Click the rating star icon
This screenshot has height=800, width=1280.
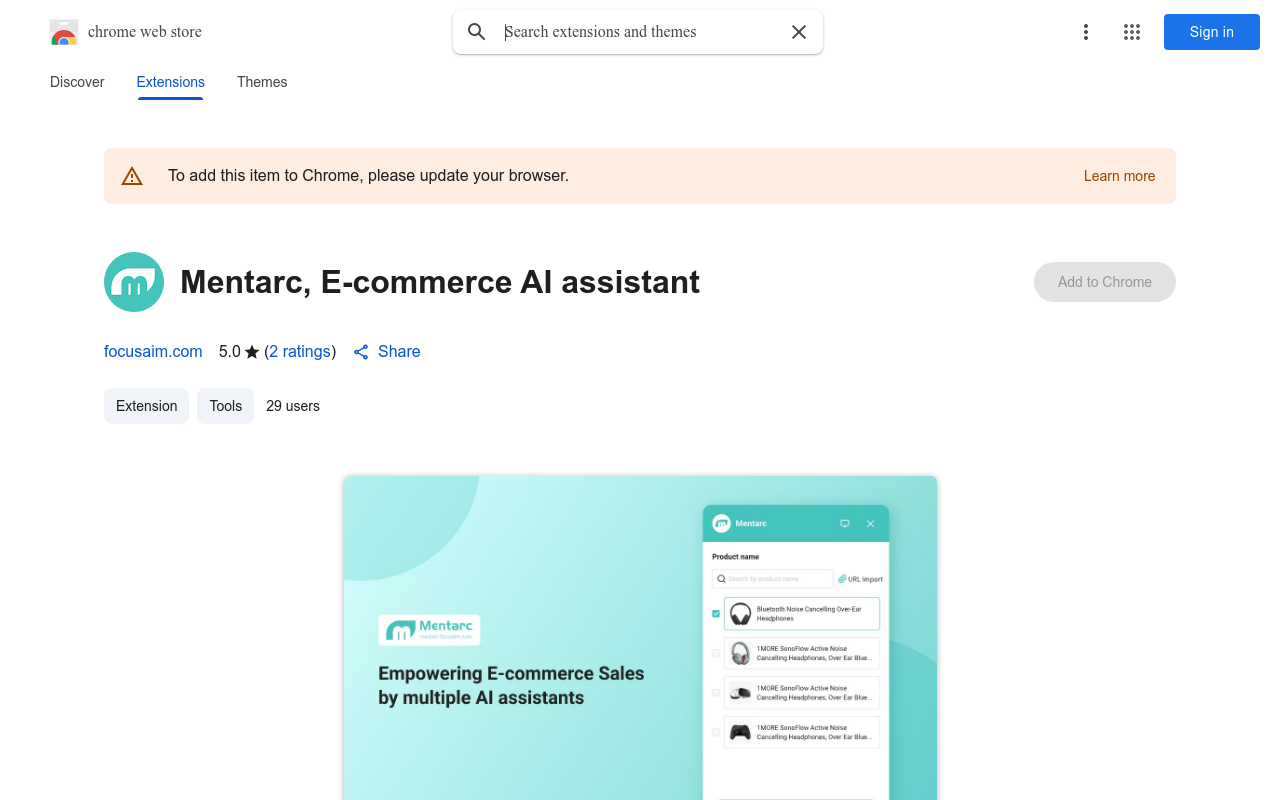(x=252, y=352)
